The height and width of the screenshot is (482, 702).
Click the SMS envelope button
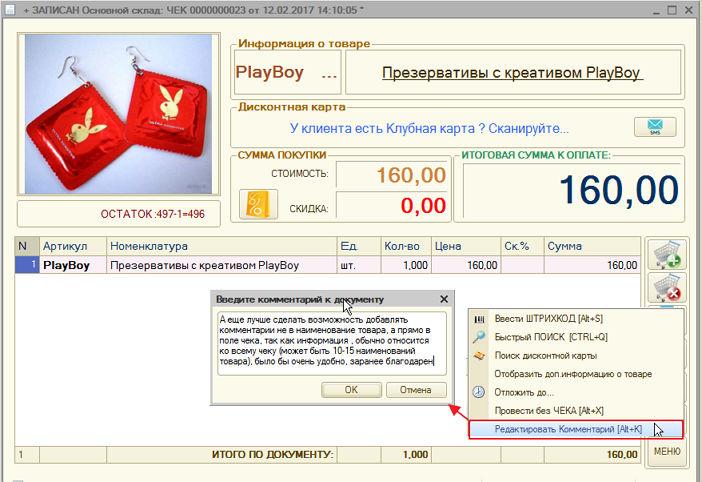click(655, 127)
